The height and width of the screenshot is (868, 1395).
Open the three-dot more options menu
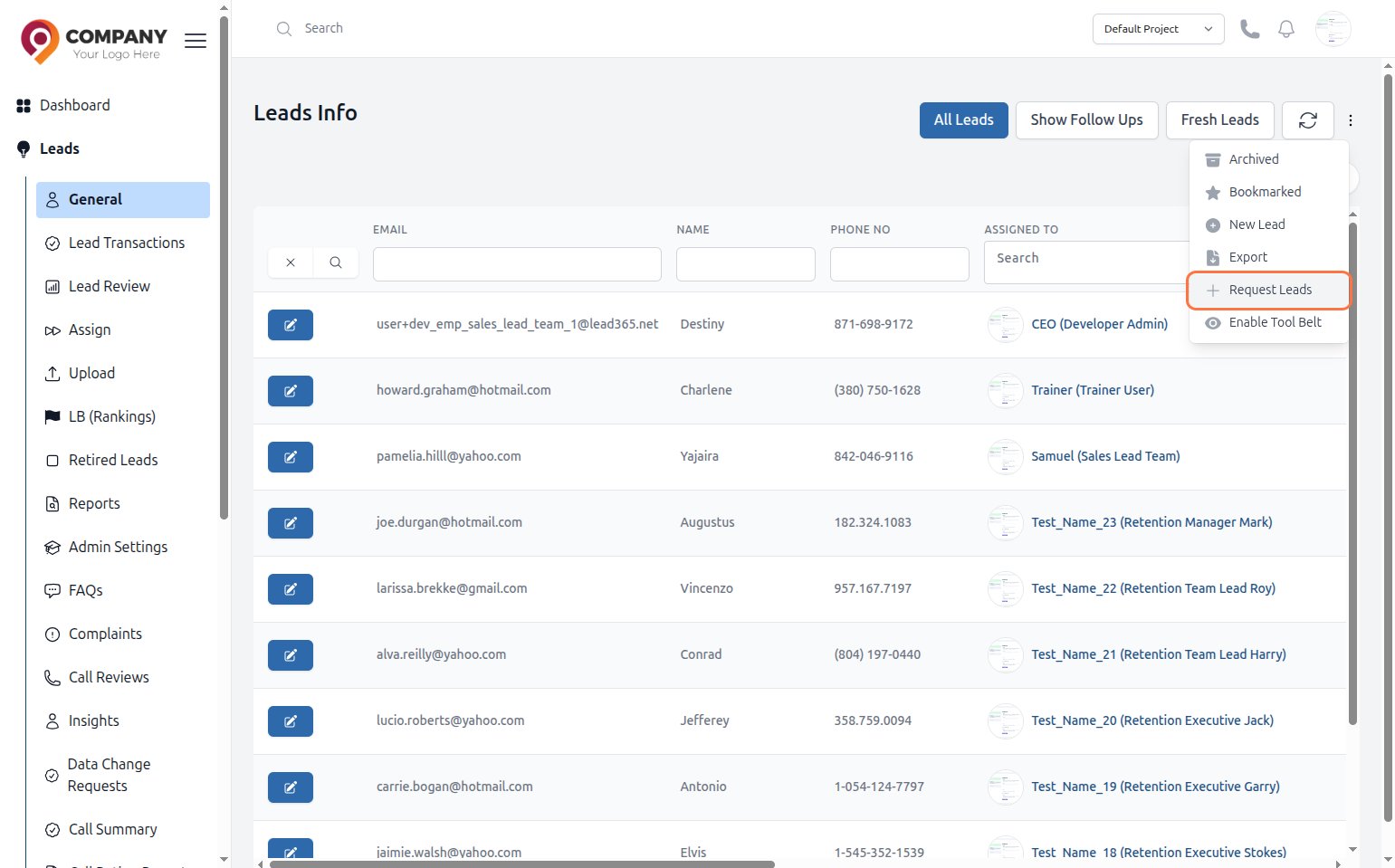[1351, 120]
